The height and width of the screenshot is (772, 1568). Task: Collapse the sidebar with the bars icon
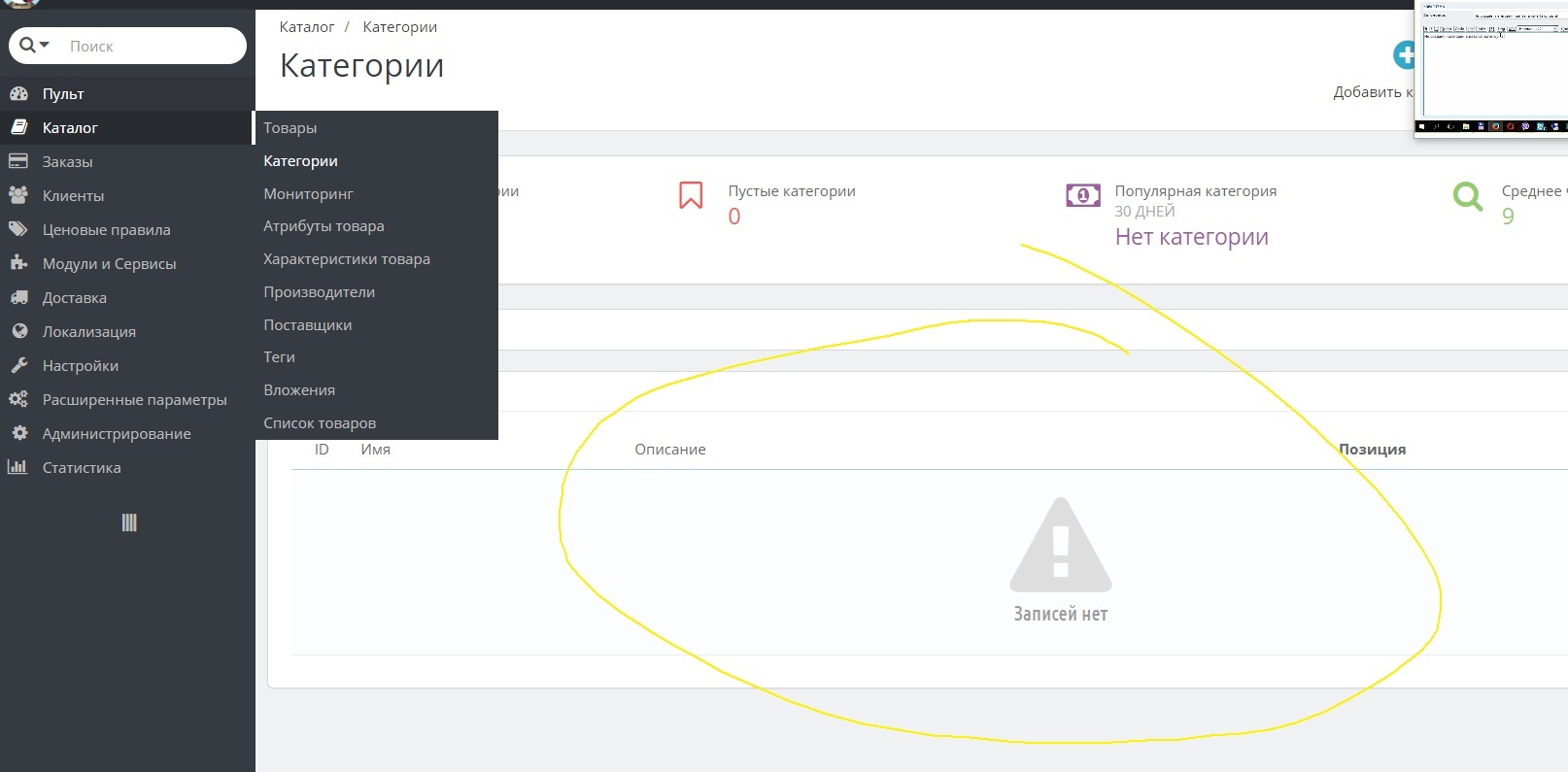(x=129, y=522)
